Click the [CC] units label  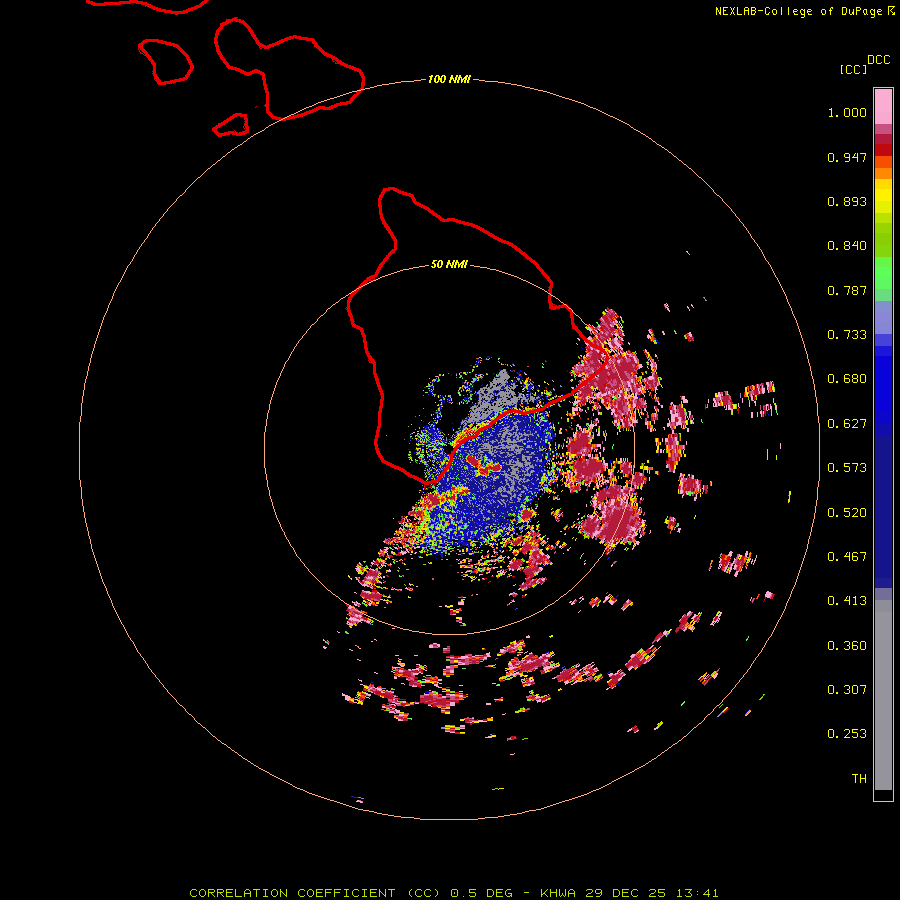pos(853,69)
